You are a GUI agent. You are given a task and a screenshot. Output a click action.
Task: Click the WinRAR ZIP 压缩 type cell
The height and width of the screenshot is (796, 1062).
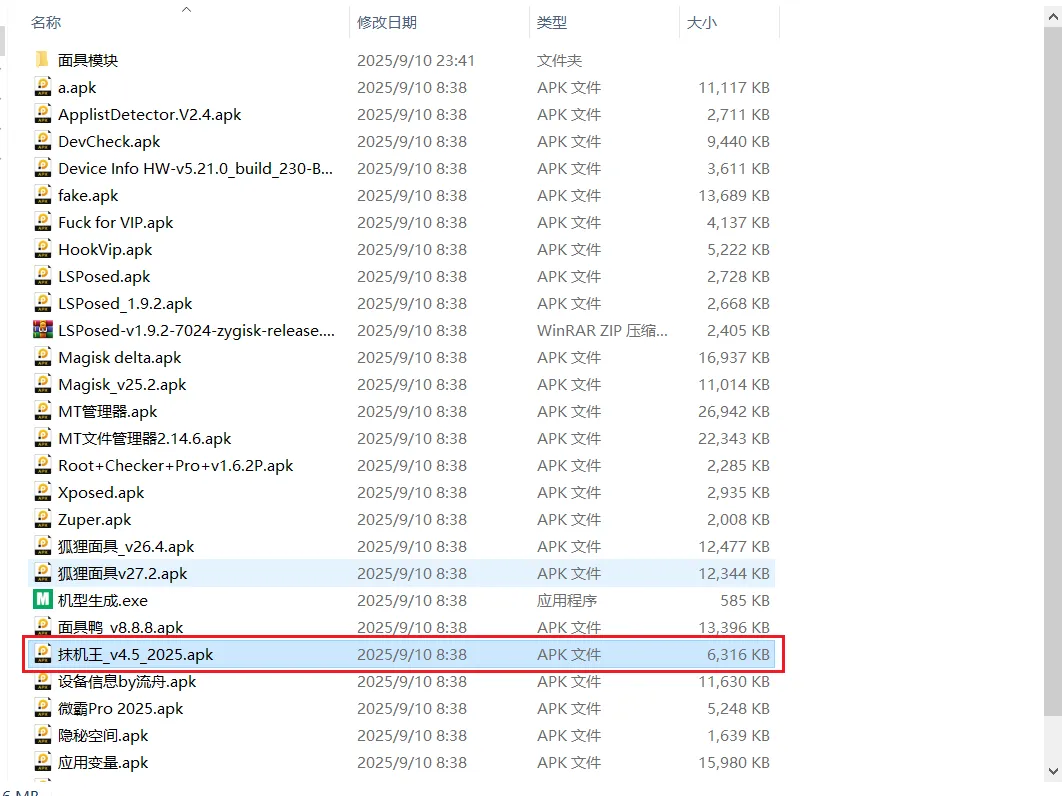coord(602,331)
